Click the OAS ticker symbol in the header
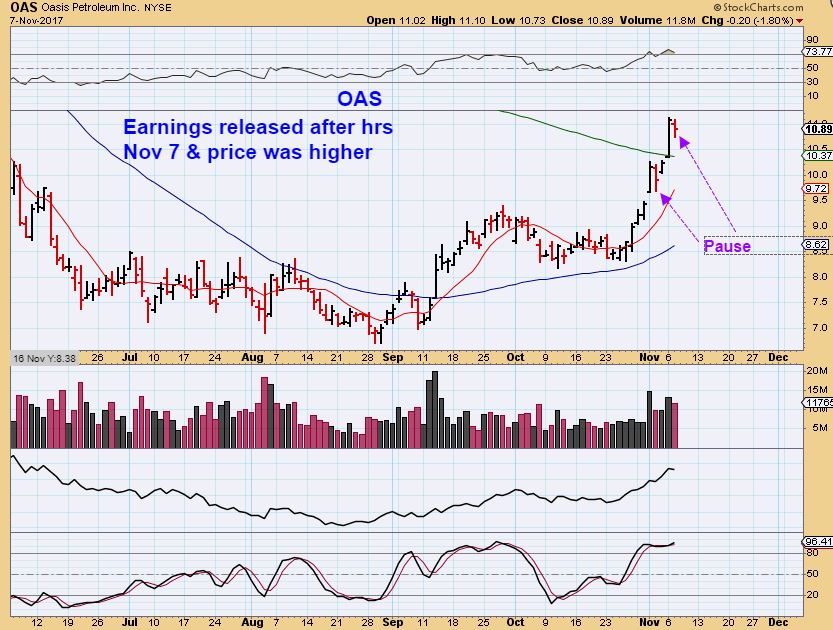Screen dimensions: 833x630 [23, 7]
